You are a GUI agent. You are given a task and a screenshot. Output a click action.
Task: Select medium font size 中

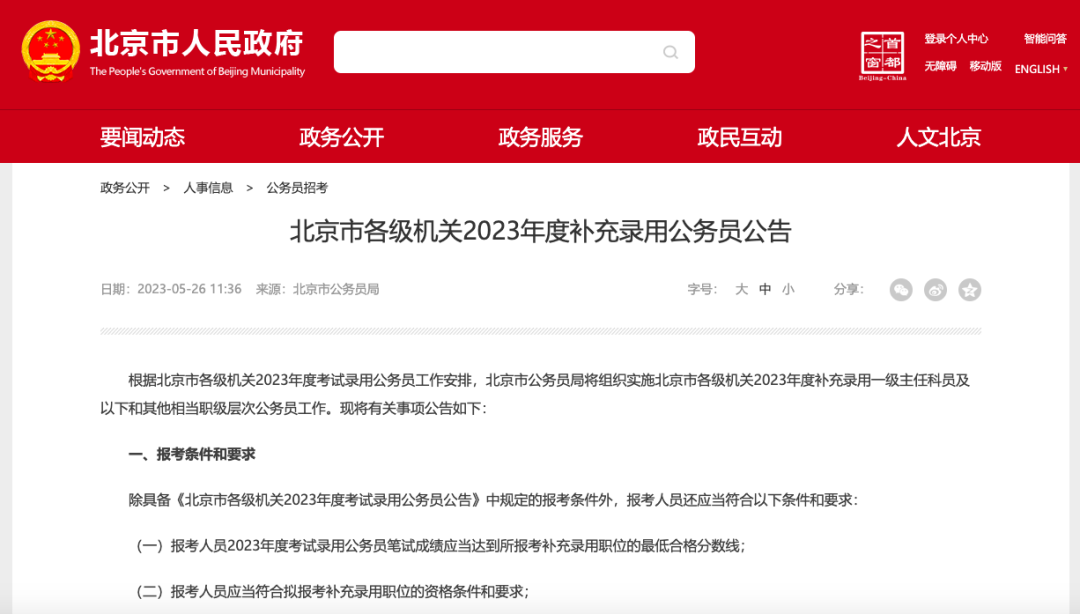coord(765,289)
